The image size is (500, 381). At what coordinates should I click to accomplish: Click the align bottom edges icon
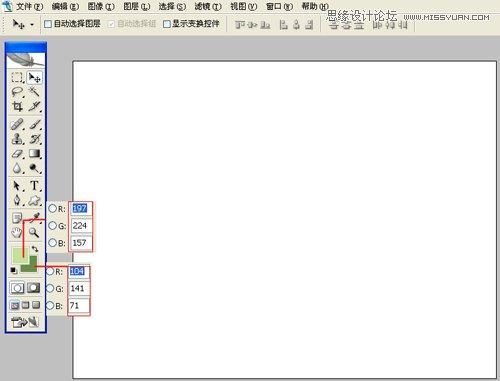pos(265,24)
